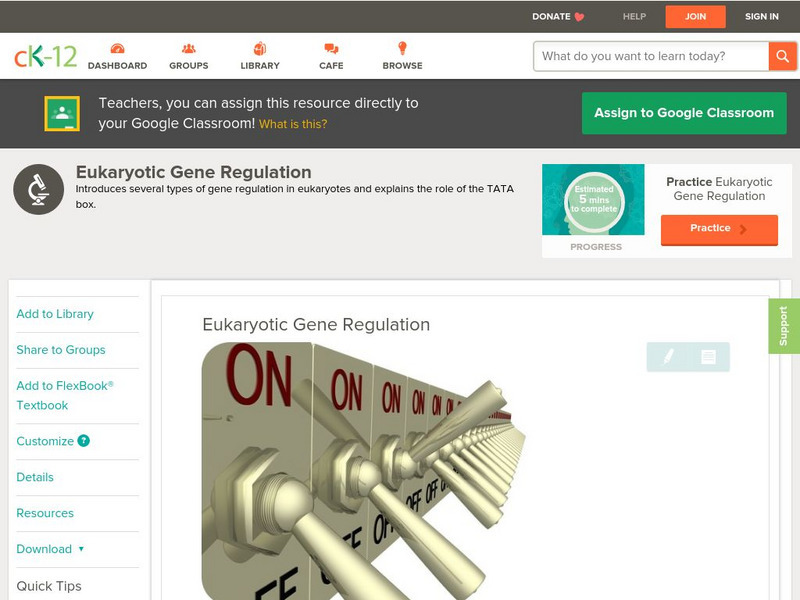This screenshot has height=600, width=800.
Task: Click the Google Classroom logo icon
Action: tap(62, 113)
